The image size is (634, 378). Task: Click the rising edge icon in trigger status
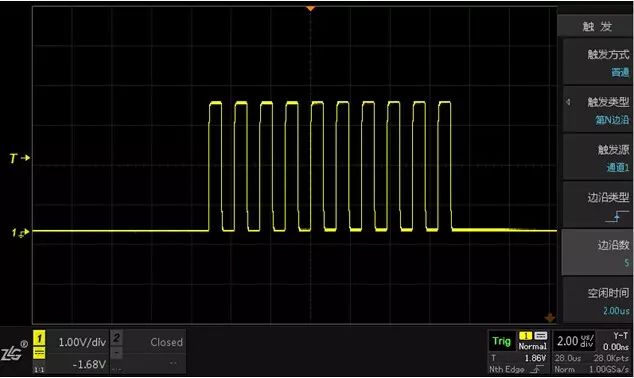[537, 369]
